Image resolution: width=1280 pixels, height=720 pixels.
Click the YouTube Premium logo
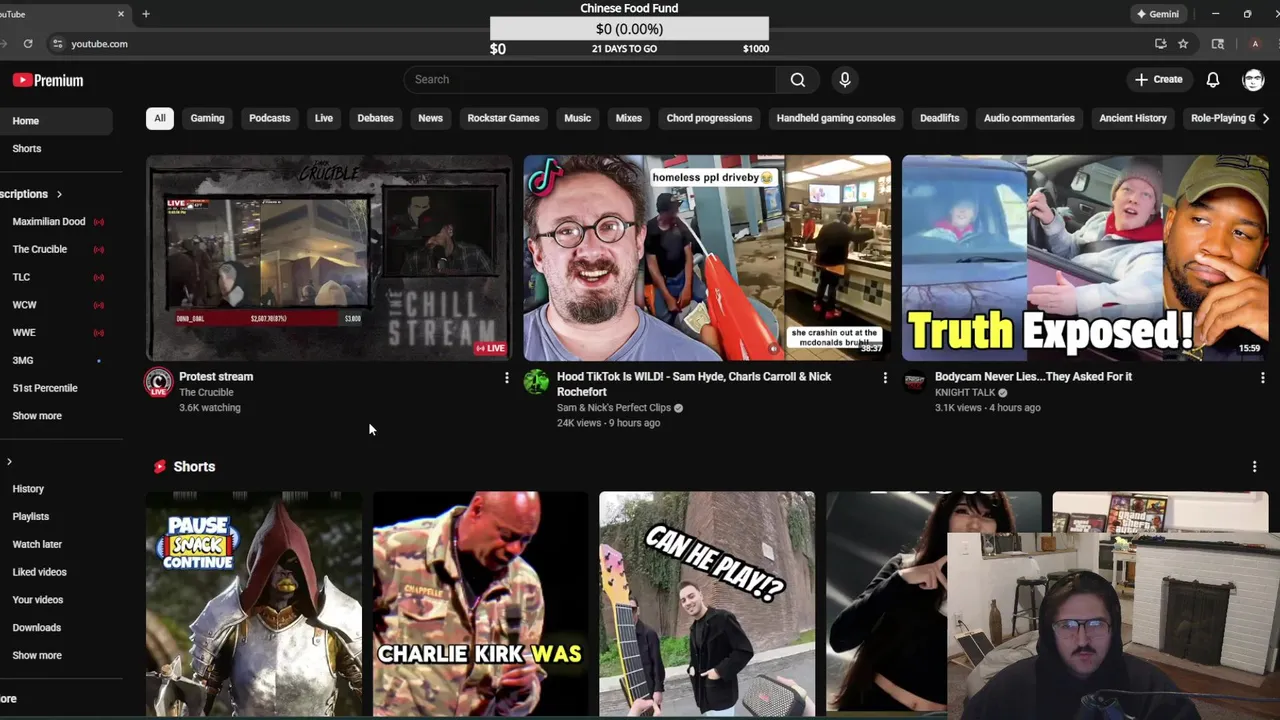pyautogui.click(x=47, y=80)
